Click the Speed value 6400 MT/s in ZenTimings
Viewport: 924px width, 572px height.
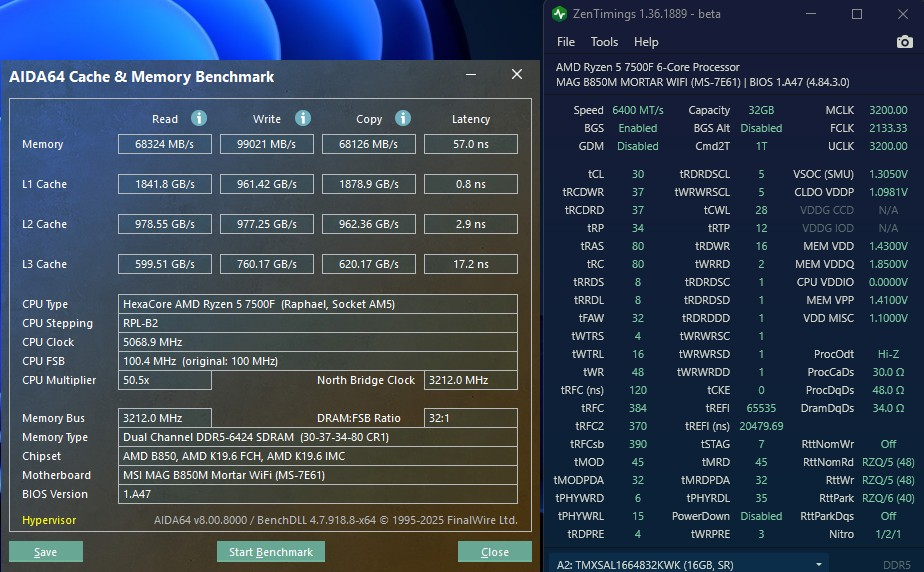638,110
